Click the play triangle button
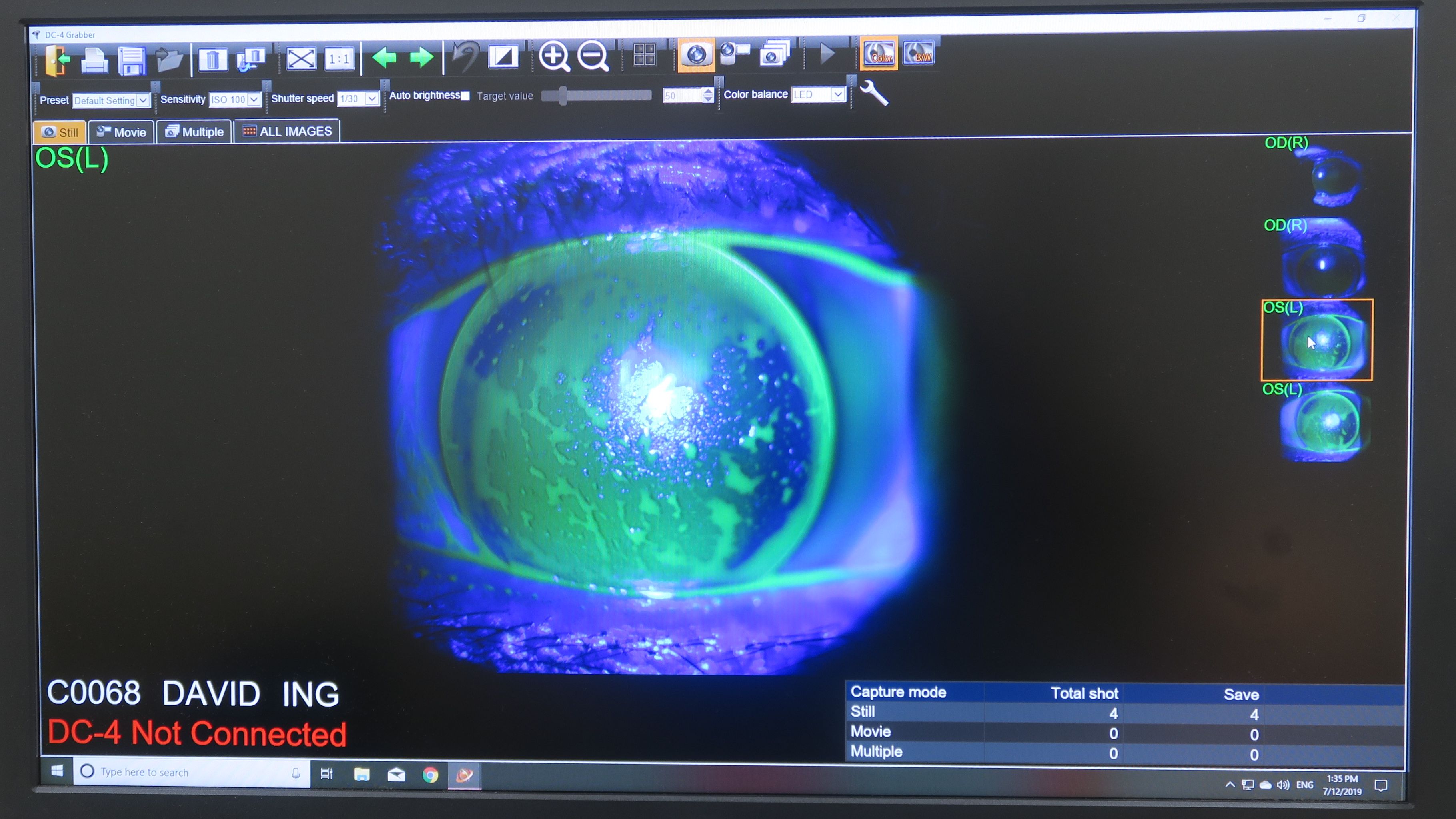Screen dimensions: 1456x819 click(x=827, y=53)
